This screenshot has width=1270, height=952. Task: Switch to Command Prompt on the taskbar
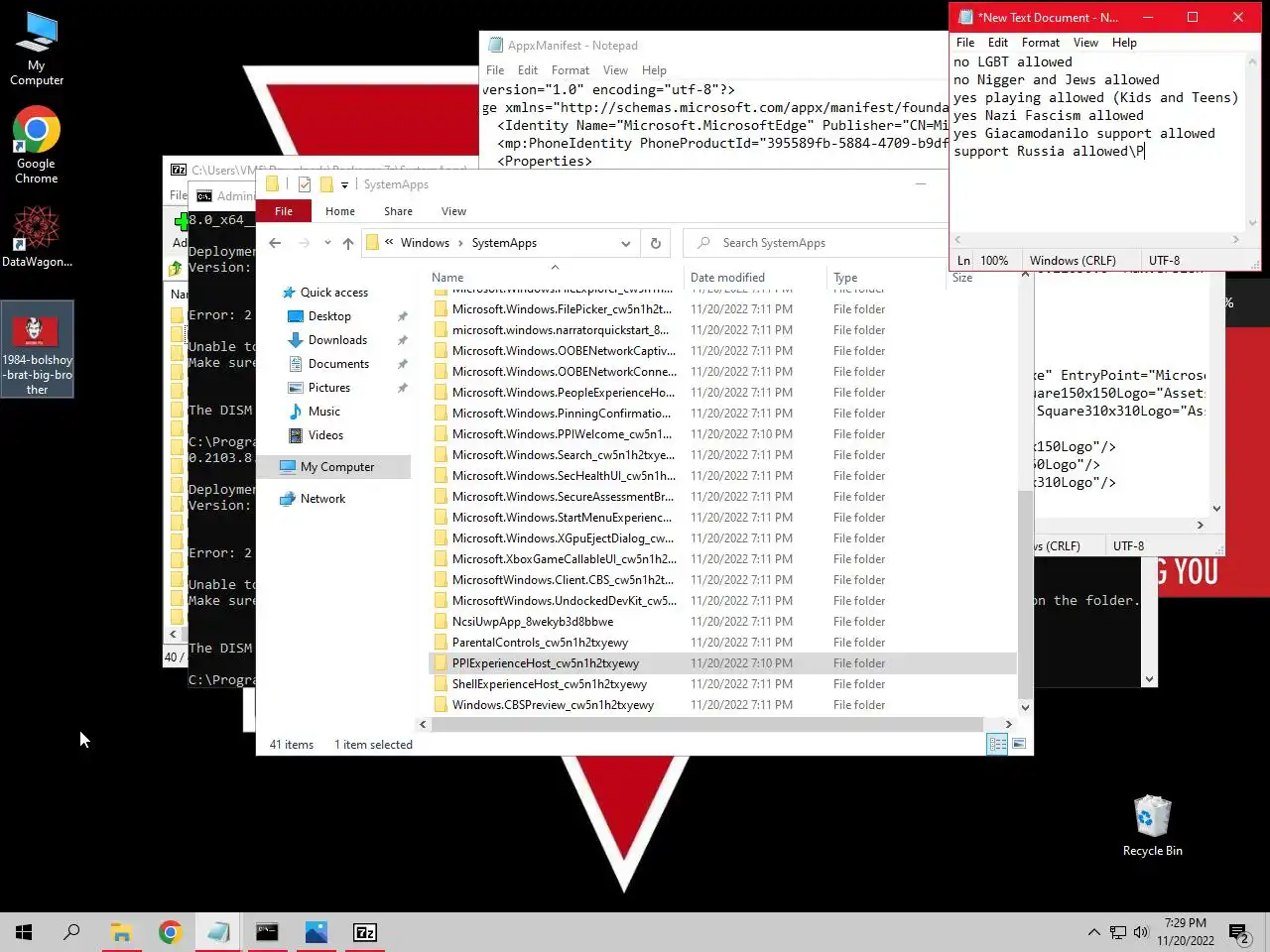pyautogui.click(x=267, y=932)
